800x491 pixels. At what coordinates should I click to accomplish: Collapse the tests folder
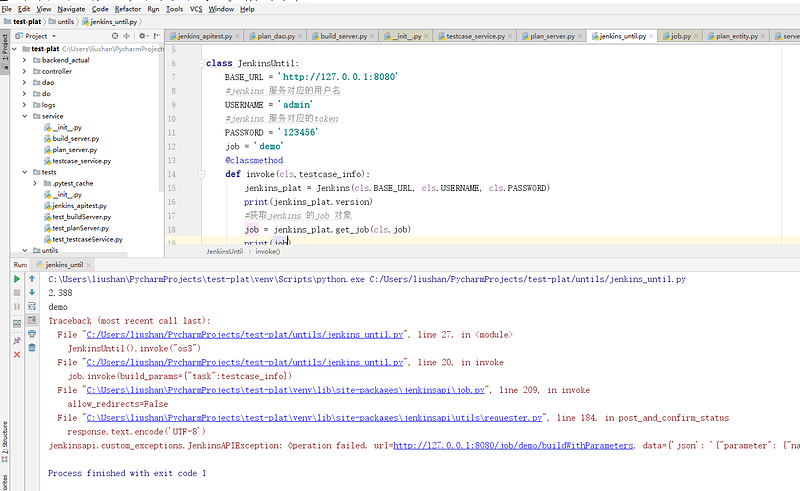coord(24,173)
